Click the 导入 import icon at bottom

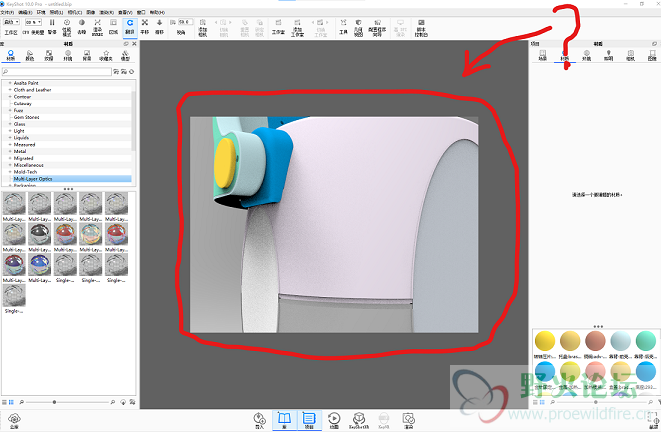point(259,420)
